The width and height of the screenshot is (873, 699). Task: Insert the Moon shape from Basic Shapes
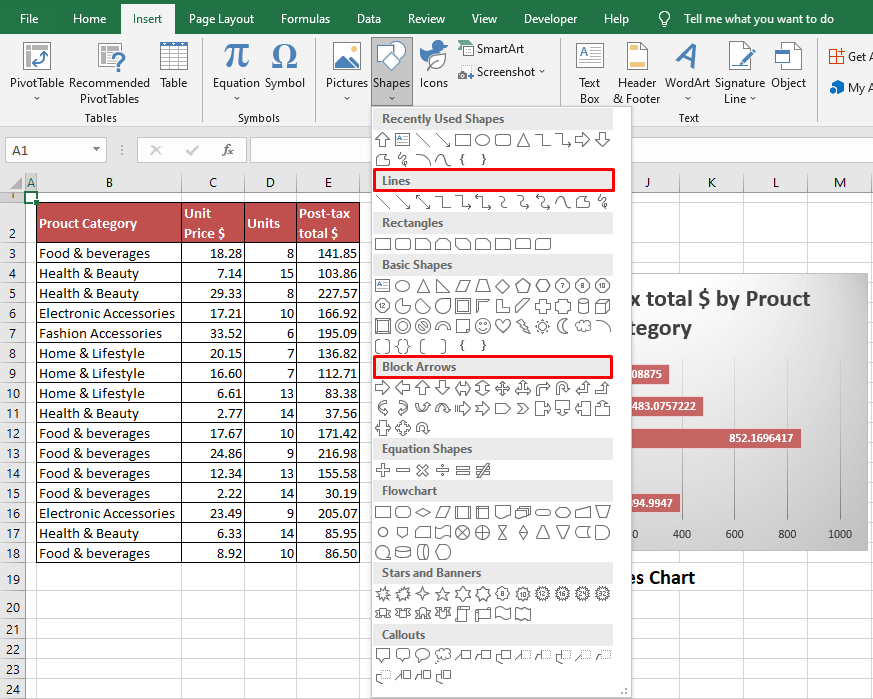[563, 326]
